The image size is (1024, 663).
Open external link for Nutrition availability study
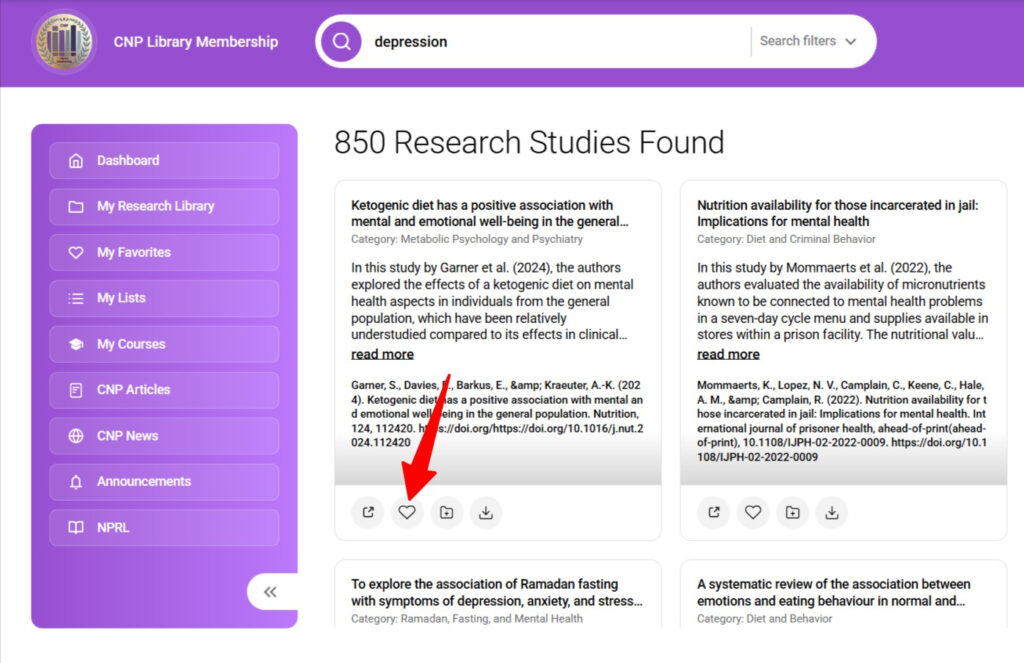tap(713, 513)
